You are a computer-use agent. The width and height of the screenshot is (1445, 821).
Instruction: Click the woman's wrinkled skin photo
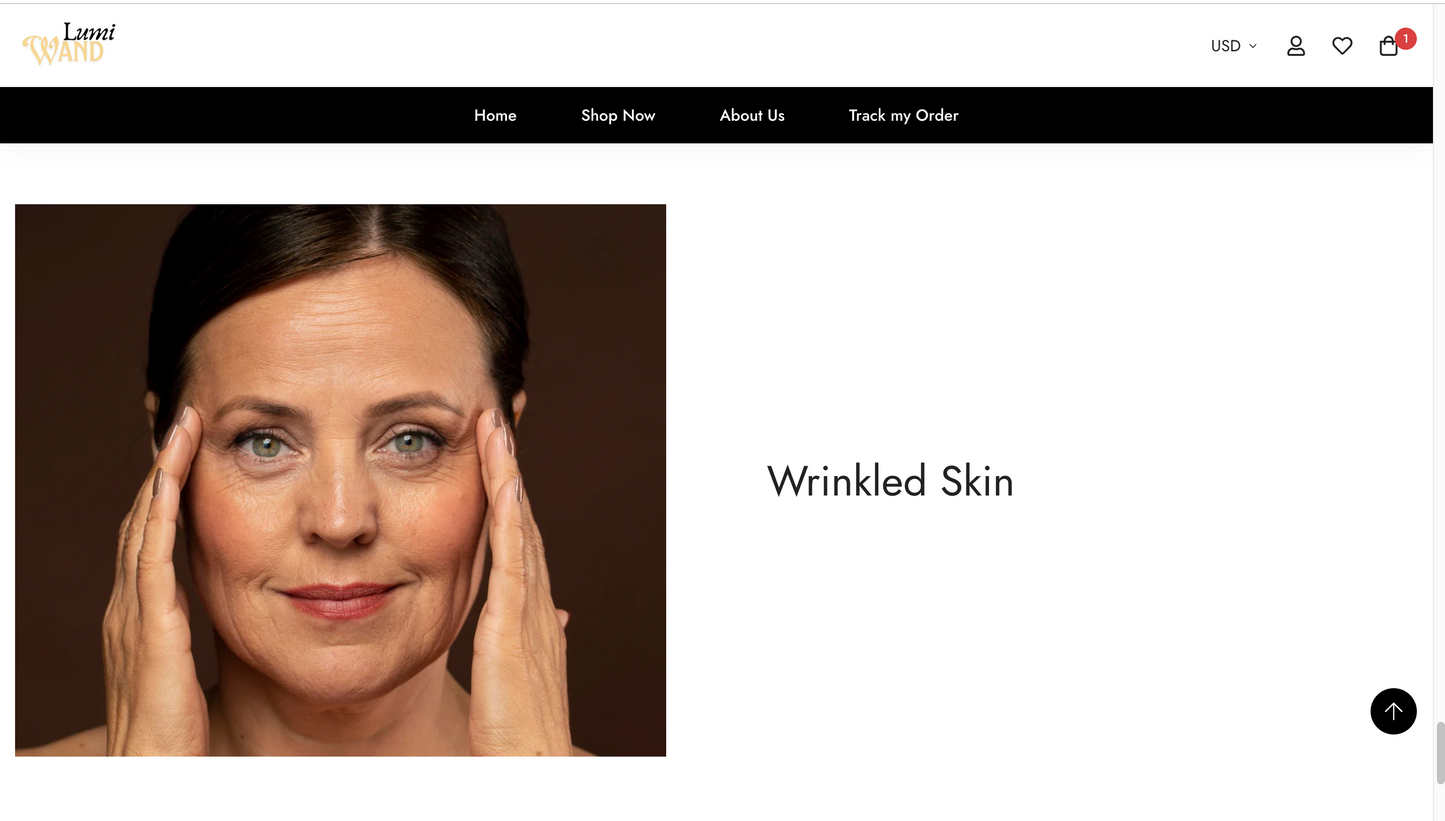click(340, 480)
